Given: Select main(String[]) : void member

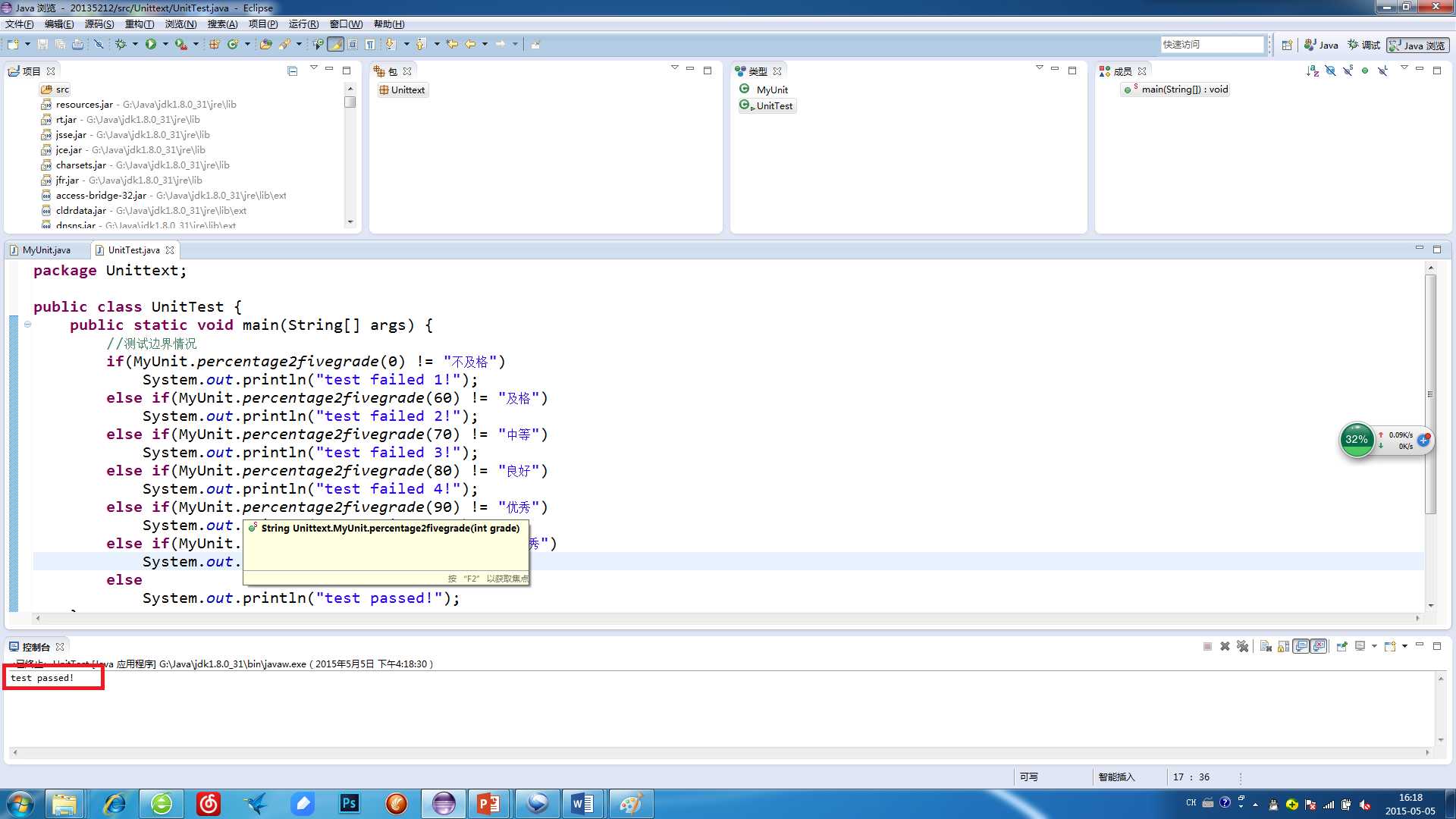Looking at the screenshot, I should click(1176, 89).
